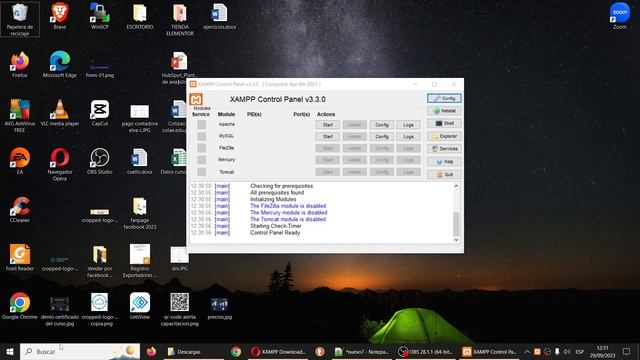Toggle the MySQL service checkbox

pyautogui.click(x=202, y=136)
